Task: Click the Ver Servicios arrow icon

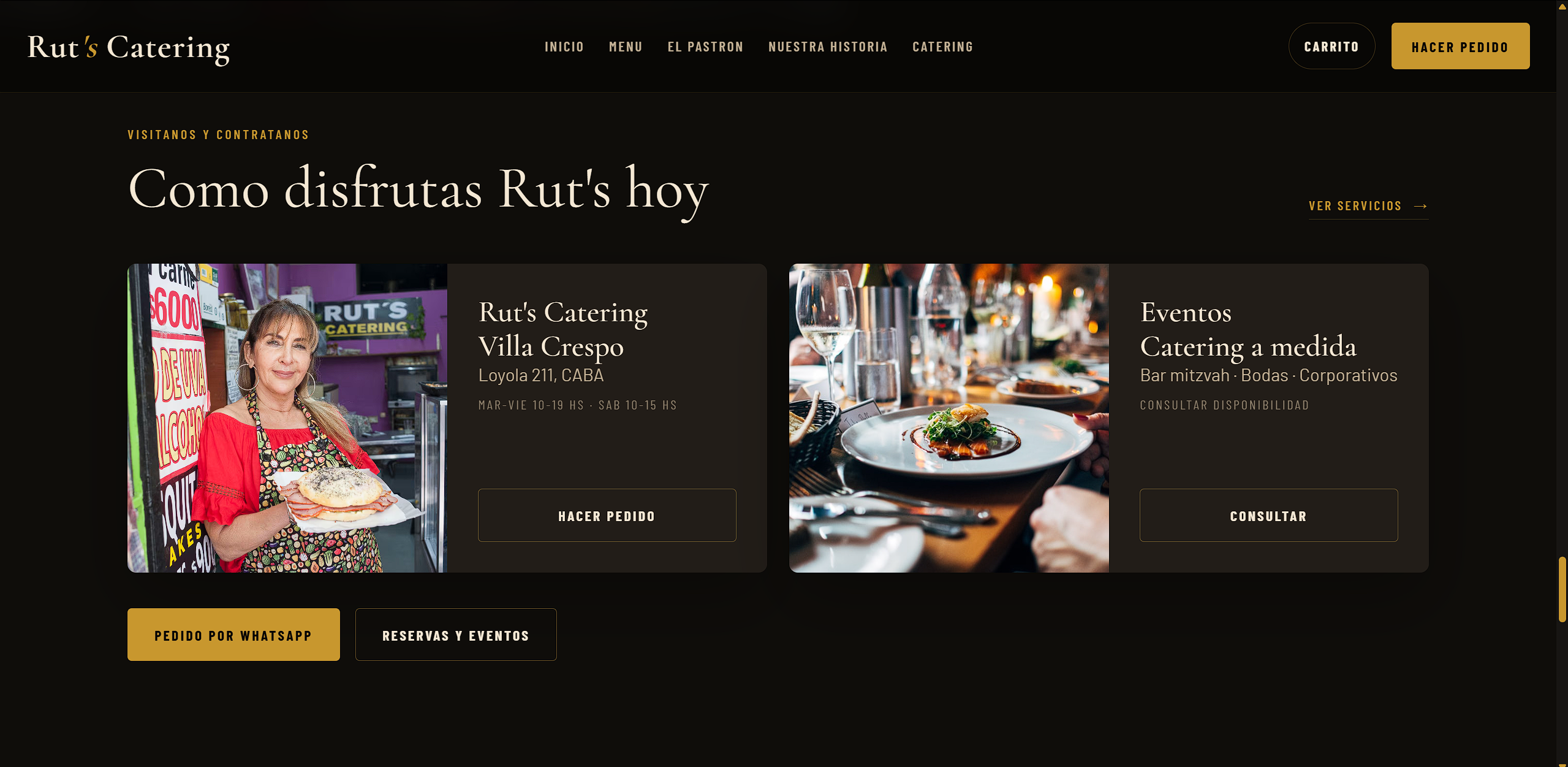Action: (1420, 207)
